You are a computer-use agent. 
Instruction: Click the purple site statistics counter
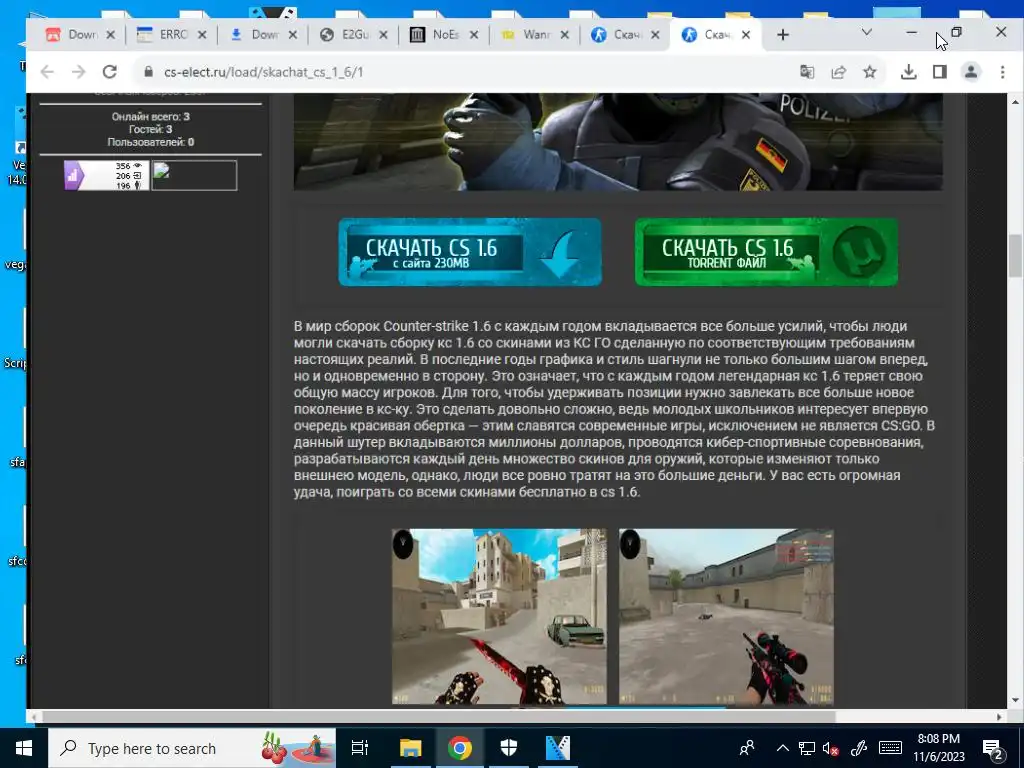coord(106,176)
